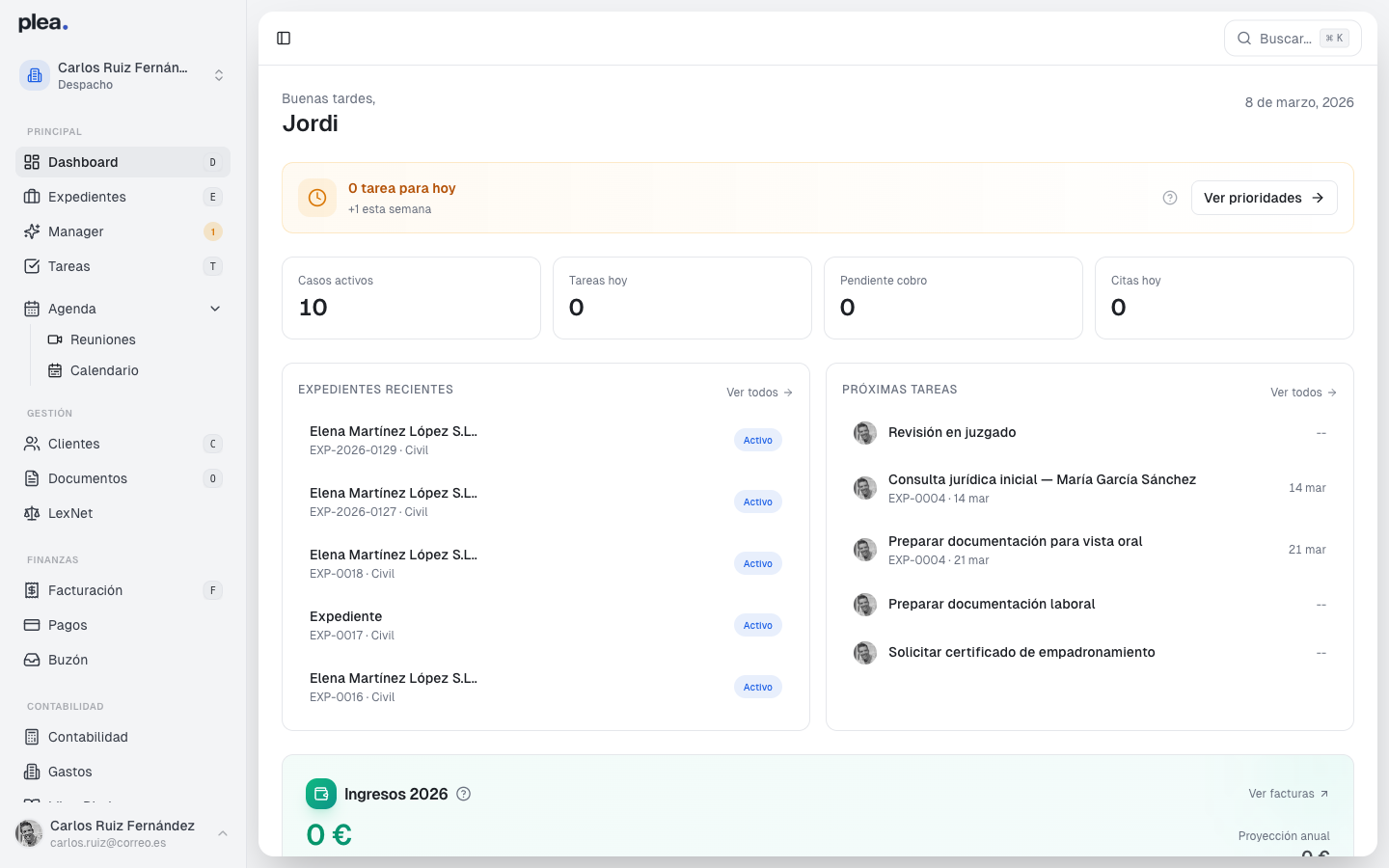1389x868 pixels.
Task: Click Ver facturas link
Action: [x=1289, y=794]
